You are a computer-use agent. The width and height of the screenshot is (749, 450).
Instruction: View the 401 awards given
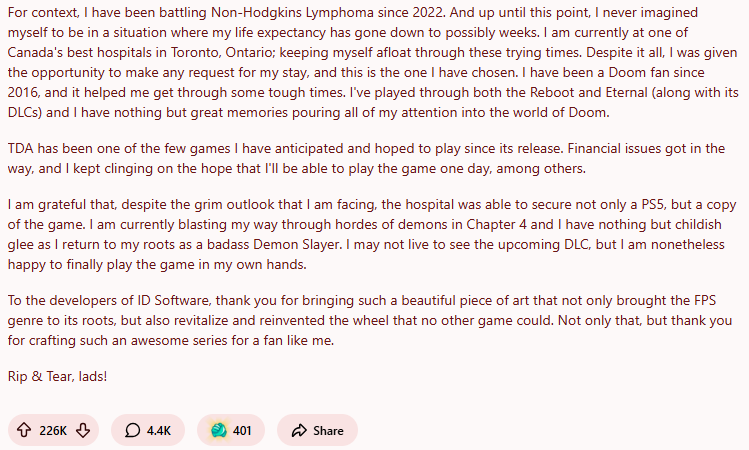coord(242,431)
